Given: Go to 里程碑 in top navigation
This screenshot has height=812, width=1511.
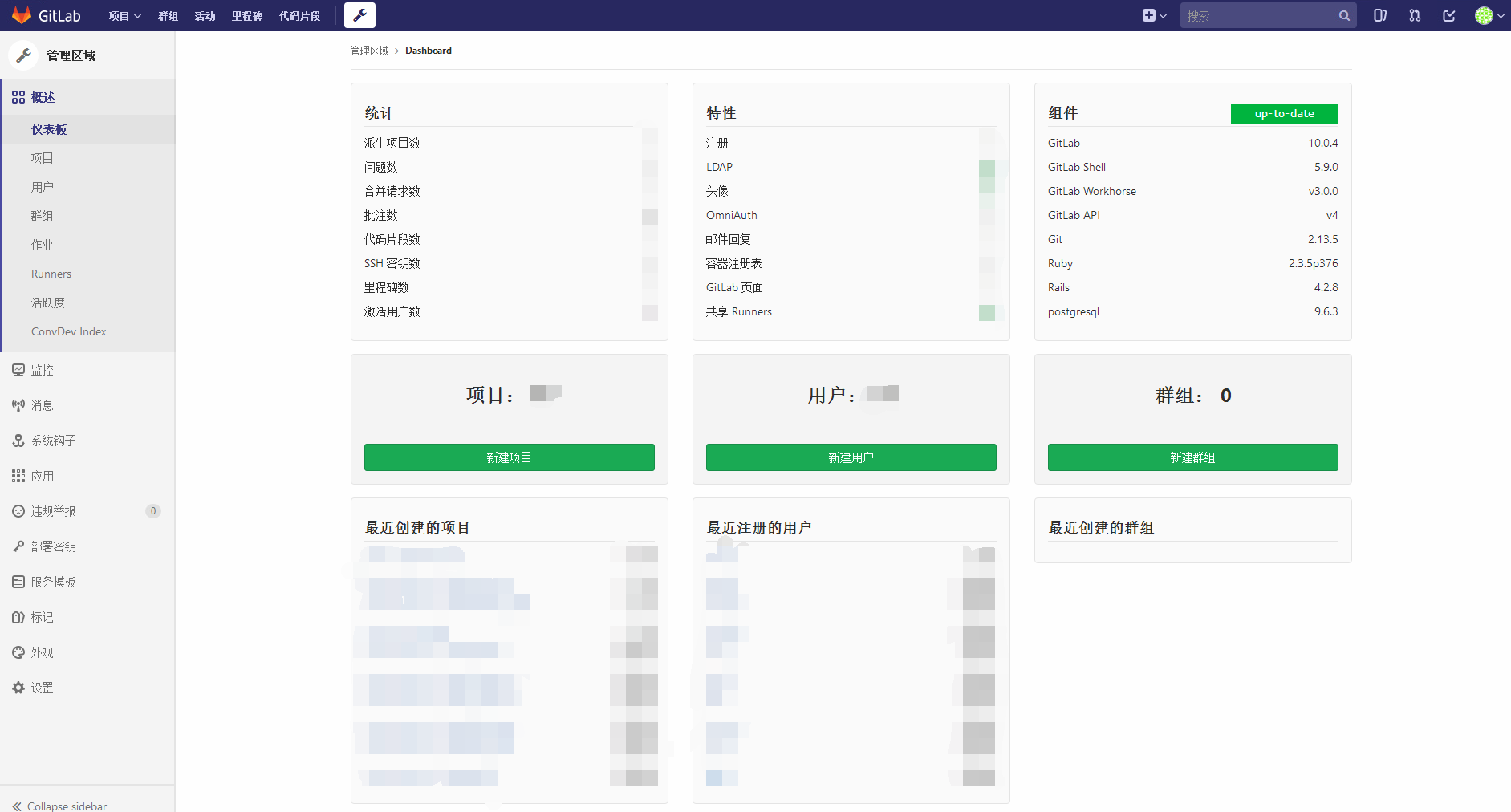Looking at the screenshot, I should click(247, 16).
